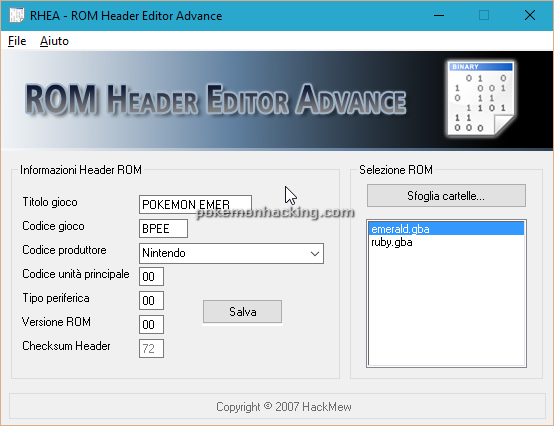Image resolution: width=554 pixels, height=426 pixels.
Task: Click the Checksum Header label
Action: 66,346
